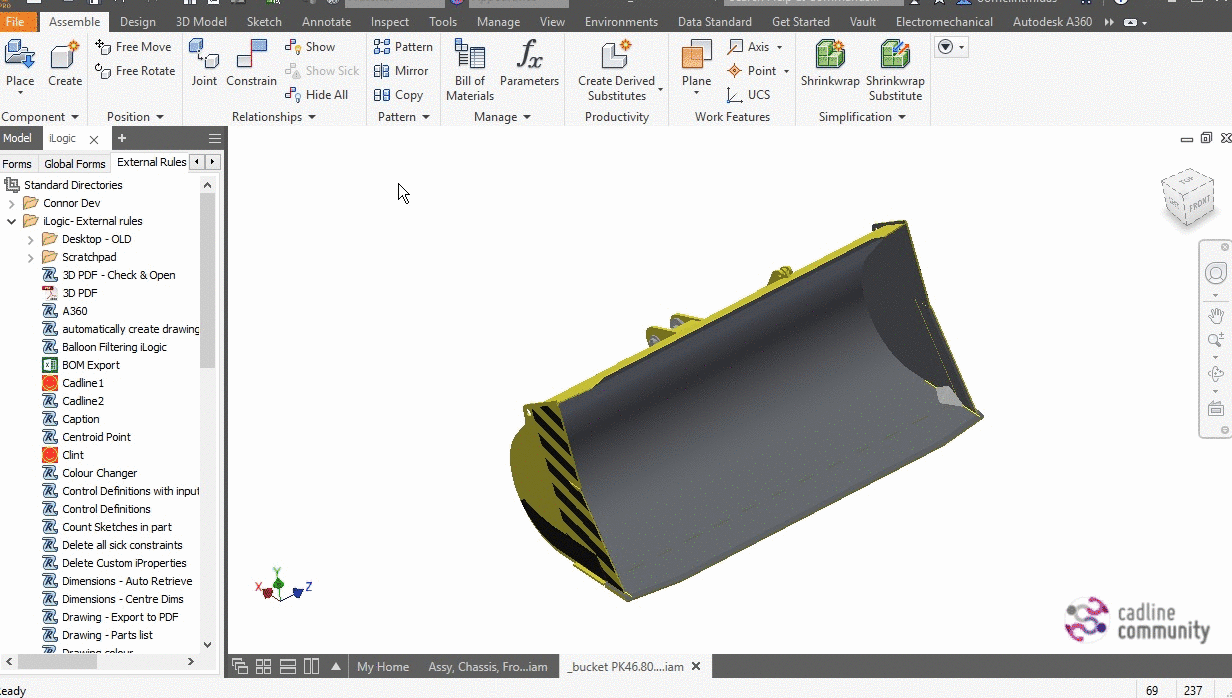Add a new browser panel with plus
The width and height of the screenshot is (1232, 698).
[x=122, y=139]
